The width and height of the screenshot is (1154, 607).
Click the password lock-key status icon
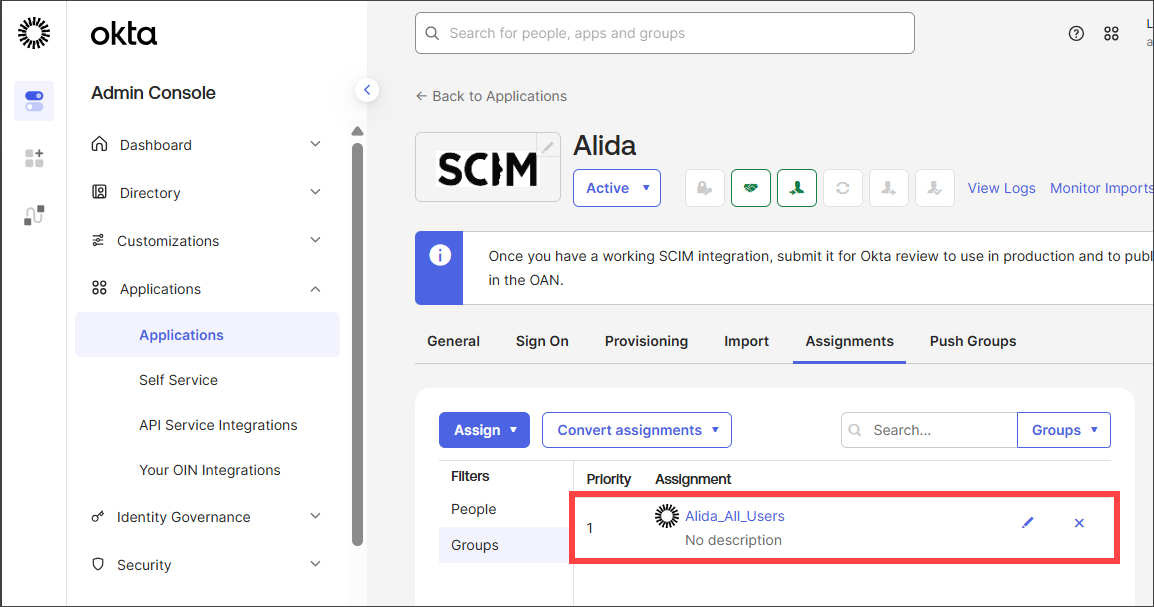[x=704, y=188]
